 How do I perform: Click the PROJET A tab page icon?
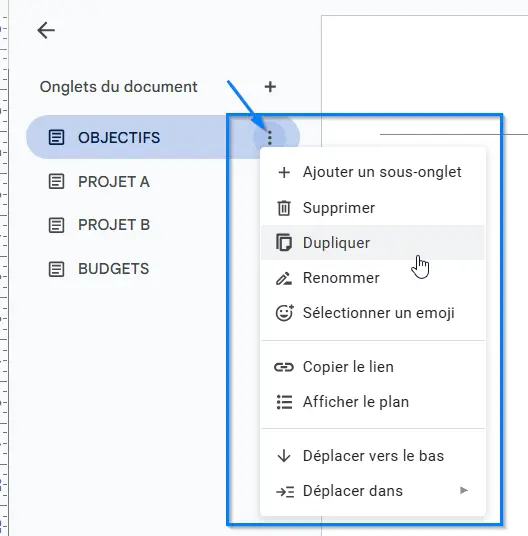coord(56,182)
